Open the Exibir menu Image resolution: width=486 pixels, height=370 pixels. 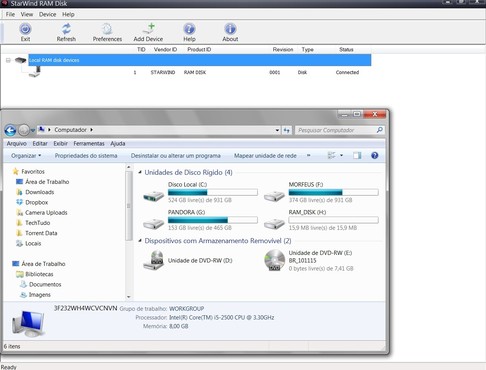pos(61,143)
